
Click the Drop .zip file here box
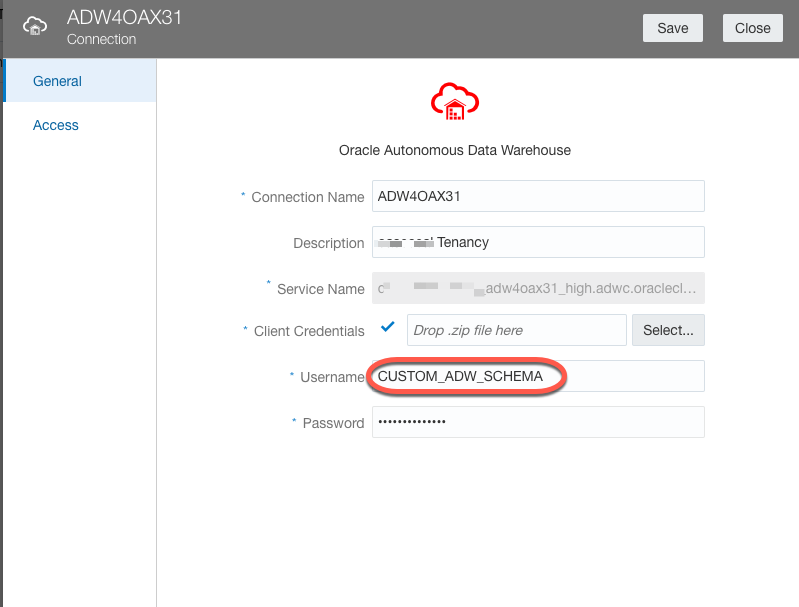(x=517, y=330)
